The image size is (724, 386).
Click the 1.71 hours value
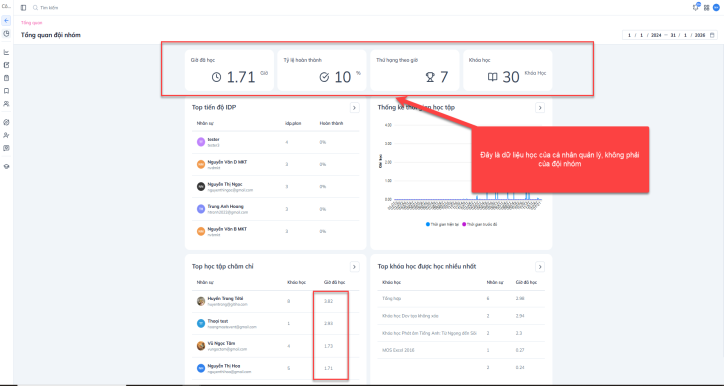(x=241, y=77)
